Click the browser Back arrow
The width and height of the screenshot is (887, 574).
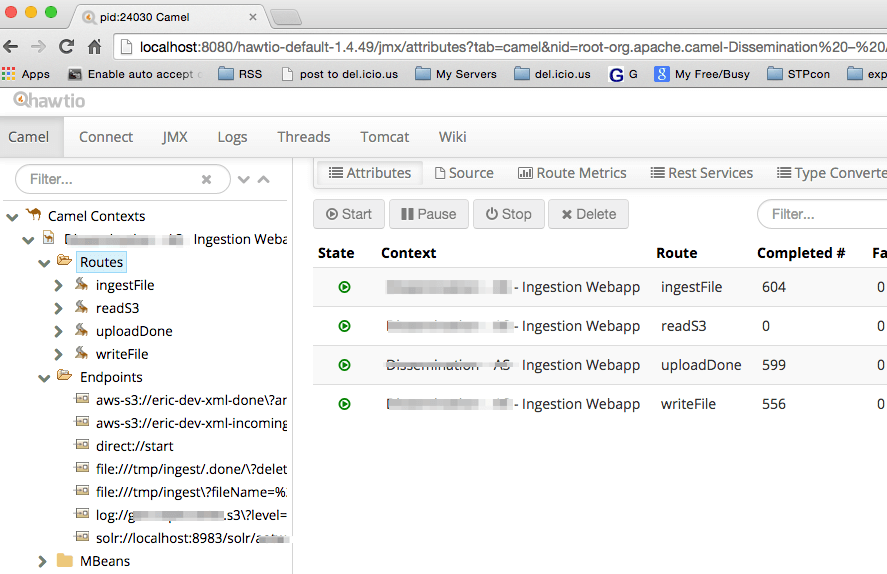[11, 46]
